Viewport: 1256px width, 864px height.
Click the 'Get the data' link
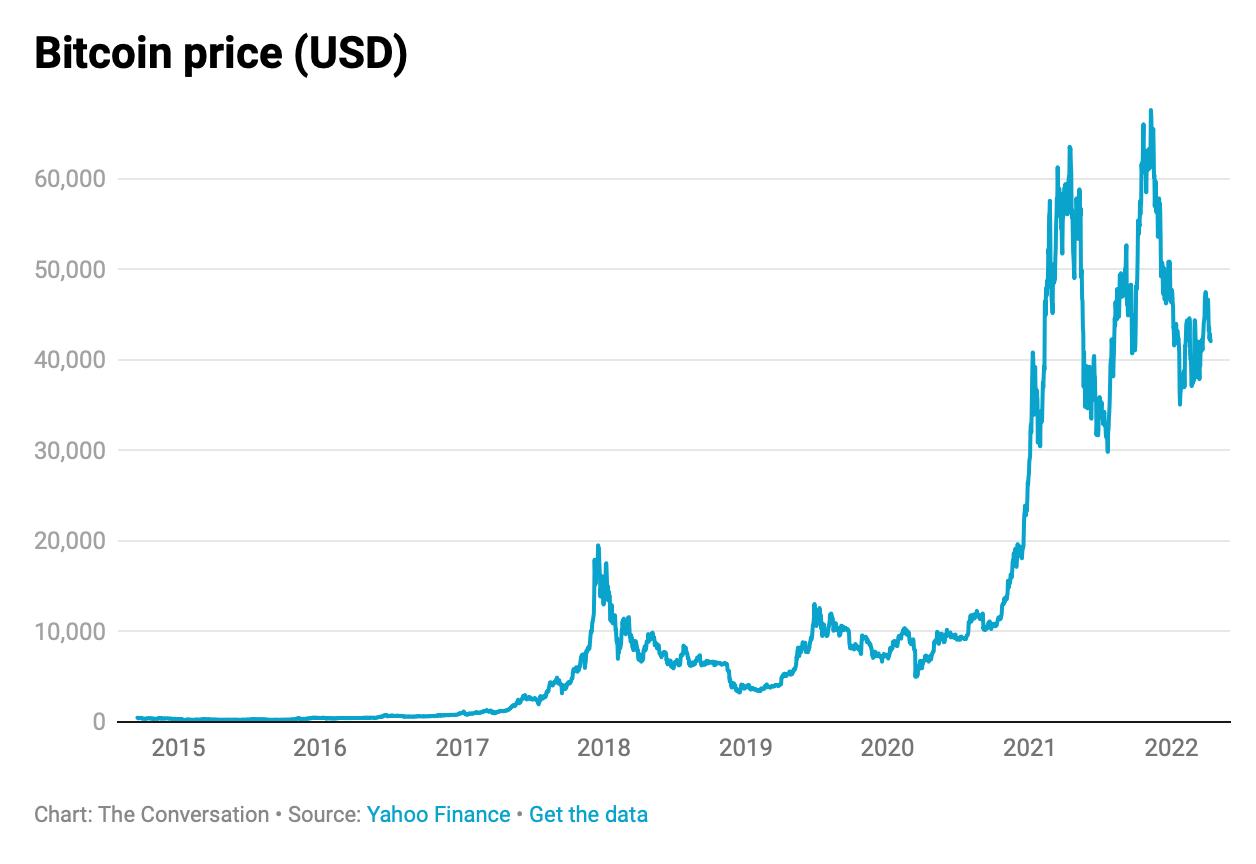coord(588,814)
